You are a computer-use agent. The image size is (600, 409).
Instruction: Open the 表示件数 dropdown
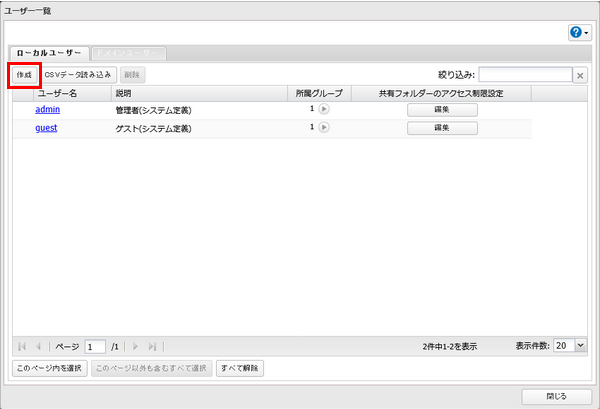coord(580,345)
